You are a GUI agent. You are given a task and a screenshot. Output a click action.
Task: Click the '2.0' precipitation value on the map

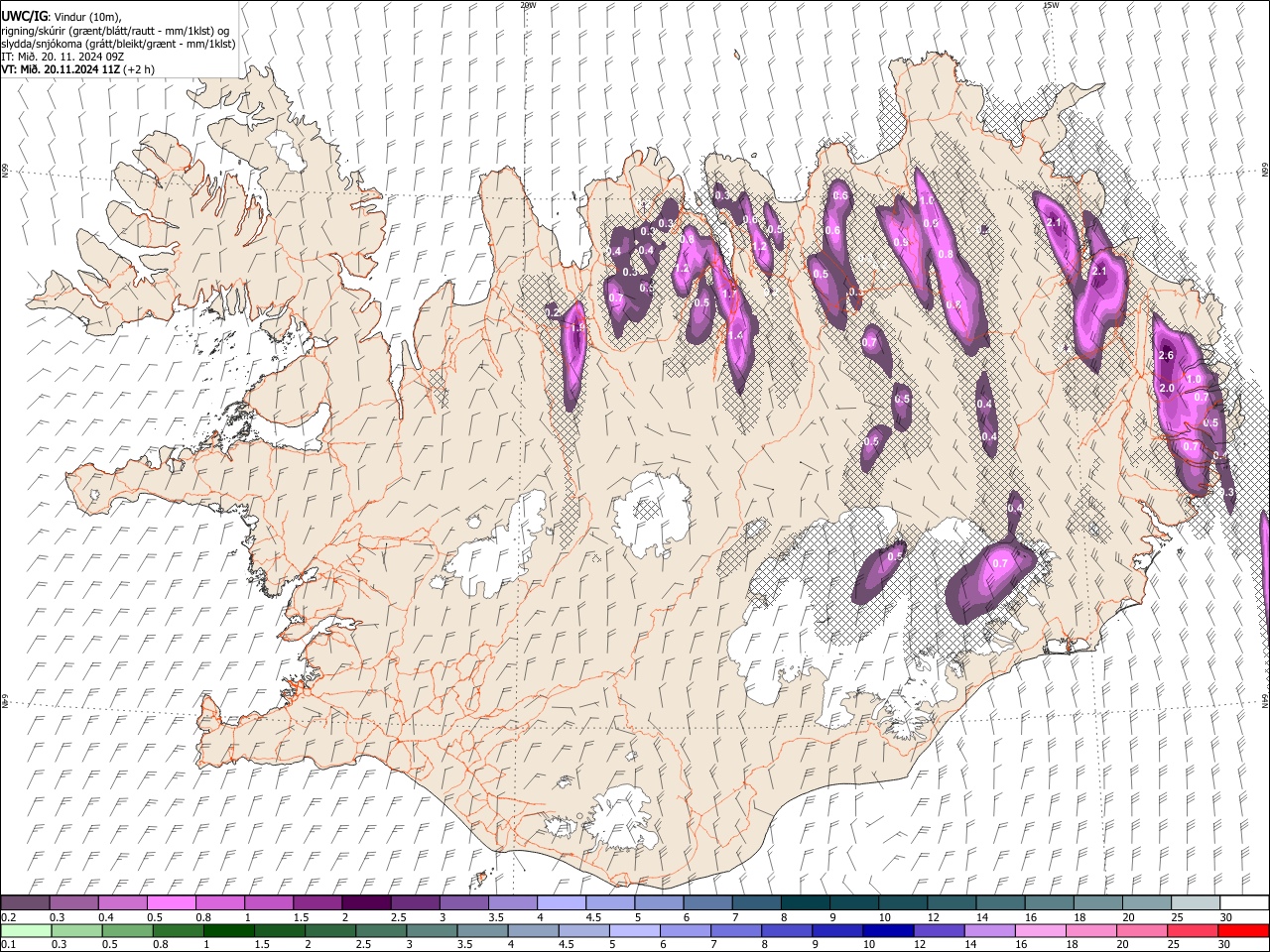[x=1167, y=388]
